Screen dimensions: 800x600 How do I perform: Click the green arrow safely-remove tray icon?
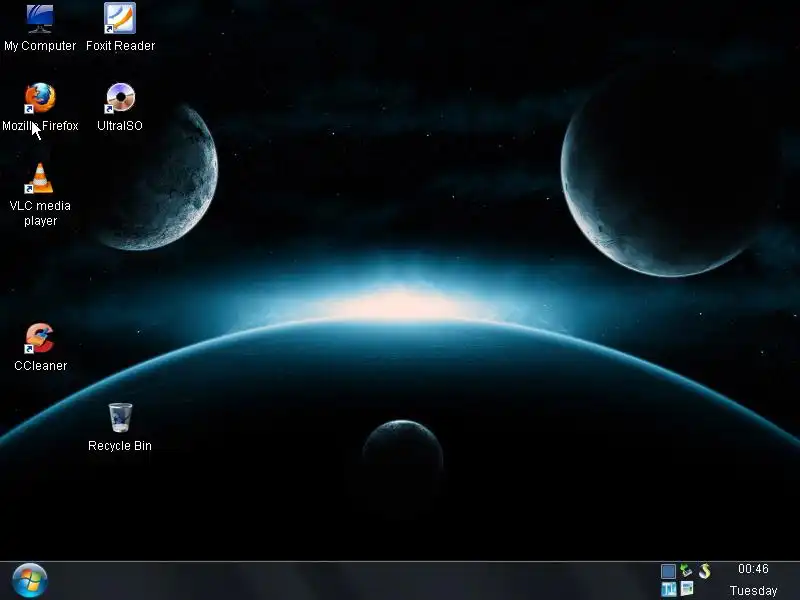pos(686,570)
